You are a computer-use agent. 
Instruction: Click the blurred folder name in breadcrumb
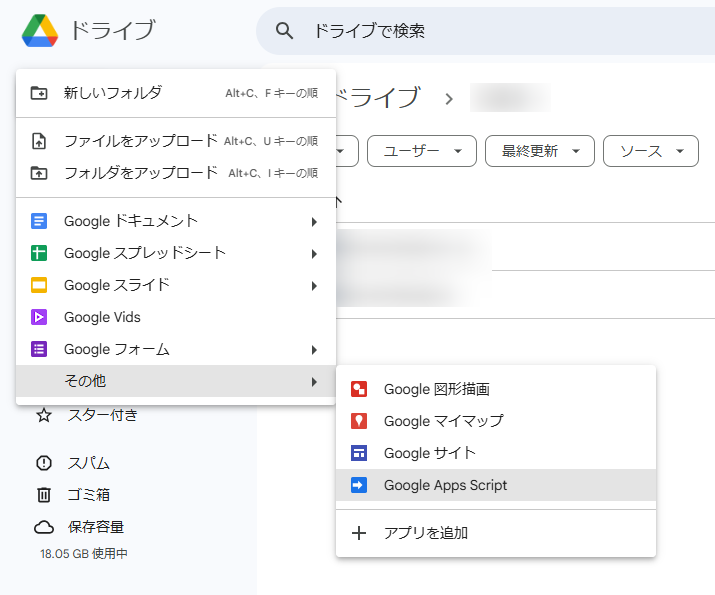(510, 98)
